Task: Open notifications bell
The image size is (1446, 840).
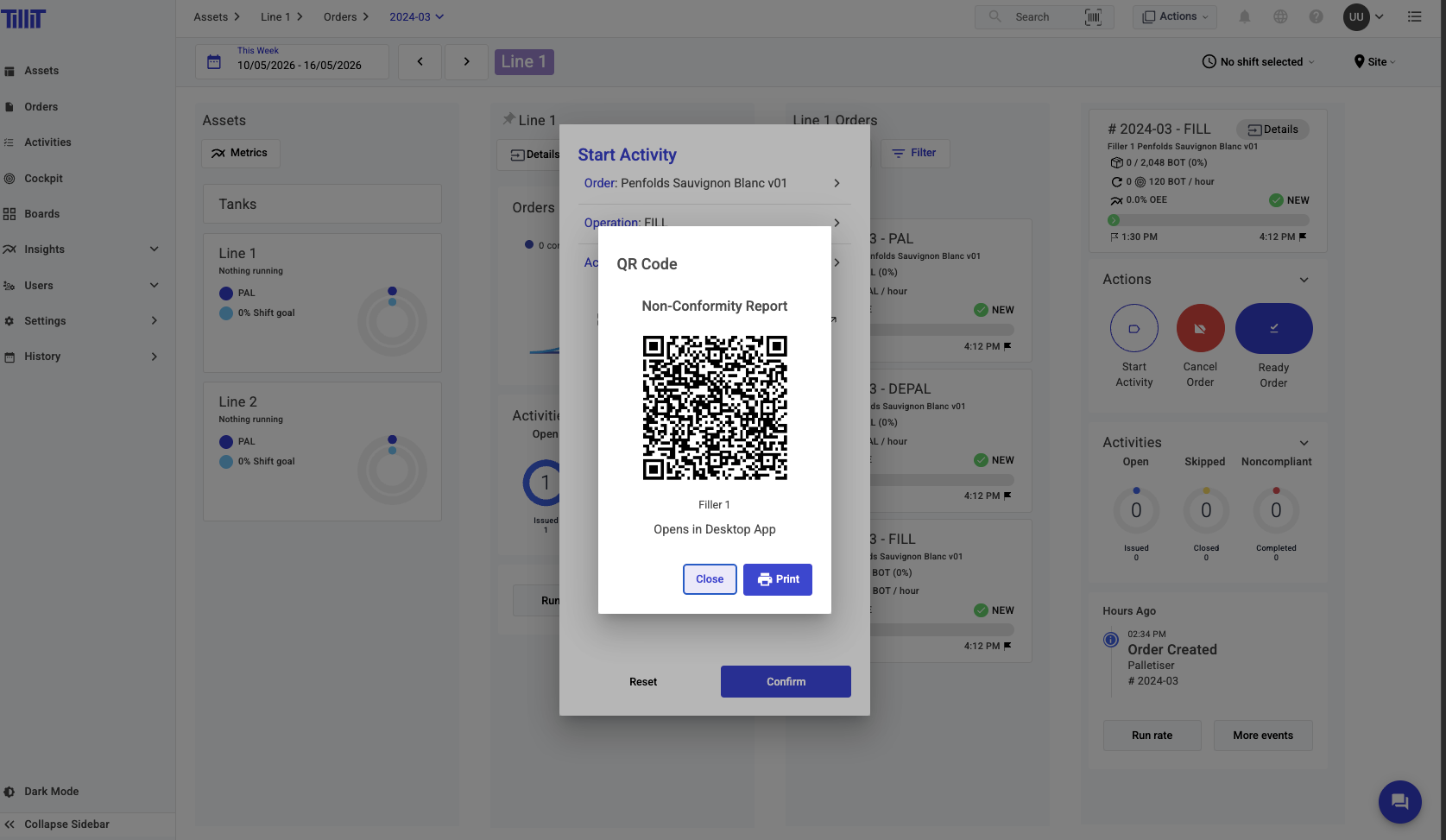Action: (1244, 17)
